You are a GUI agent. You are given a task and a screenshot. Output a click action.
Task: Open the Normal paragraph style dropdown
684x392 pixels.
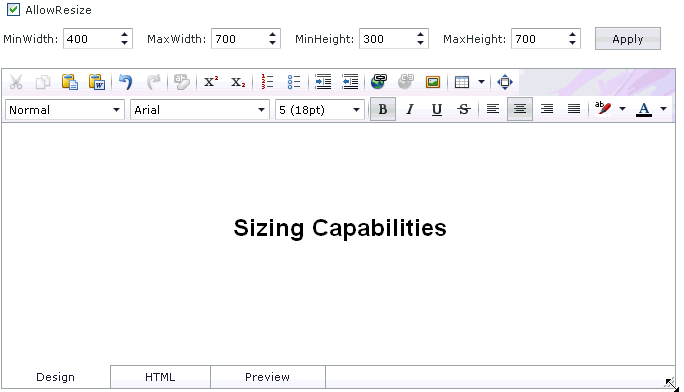(x=65, y=110)
